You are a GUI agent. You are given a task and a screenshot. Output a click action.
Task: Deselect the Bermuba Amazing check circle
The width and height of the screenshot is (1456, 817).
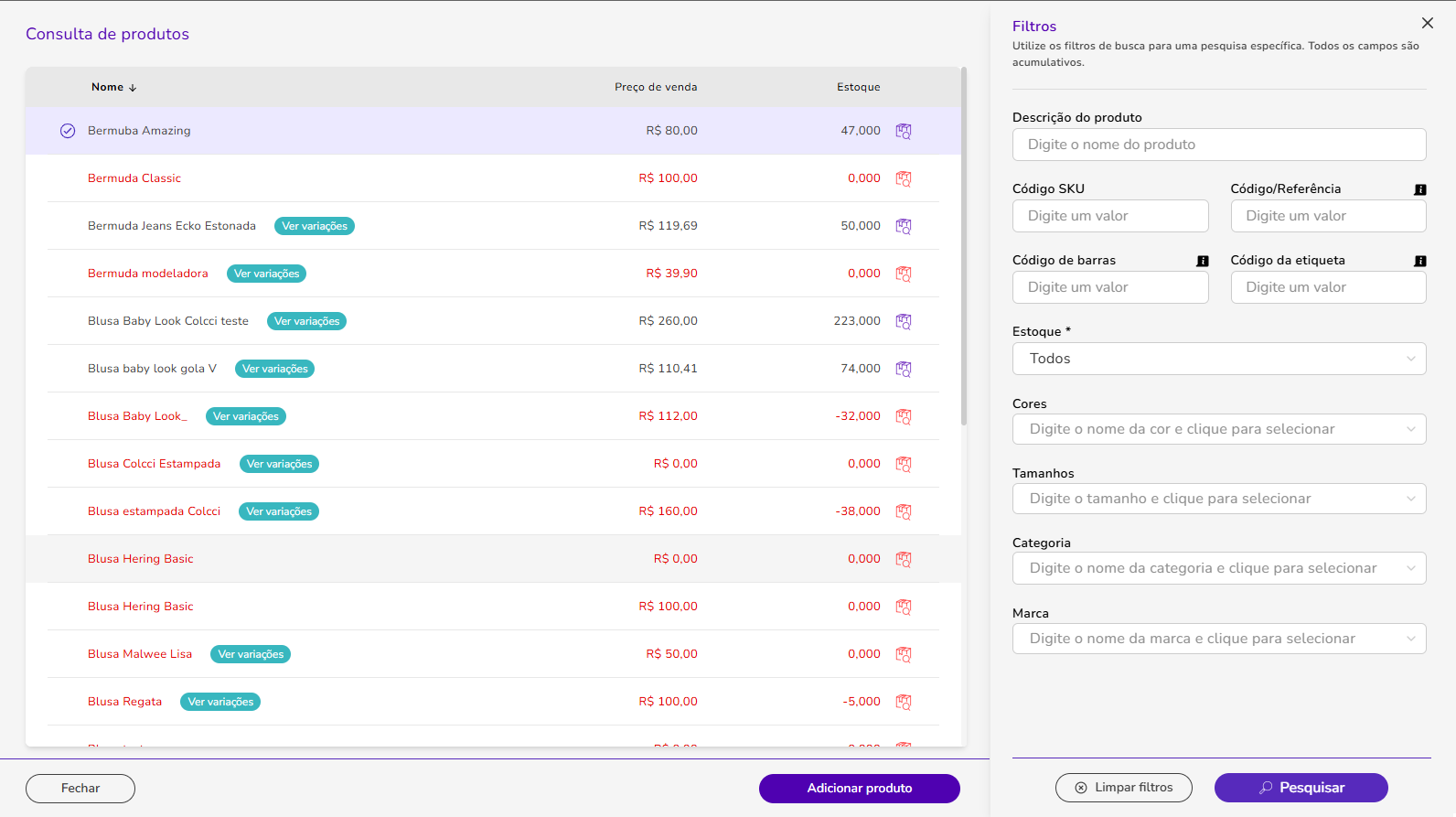[68, 131]
